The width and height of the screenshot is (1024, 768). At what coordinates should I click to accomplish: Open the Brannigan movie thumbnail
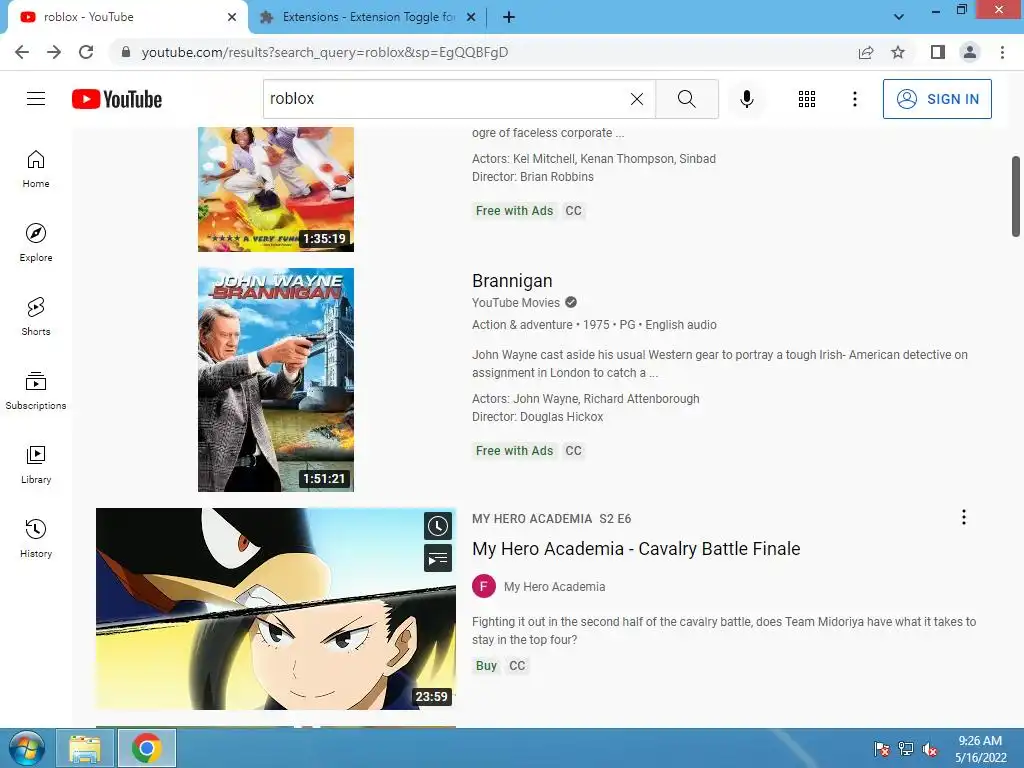(276, 379)
